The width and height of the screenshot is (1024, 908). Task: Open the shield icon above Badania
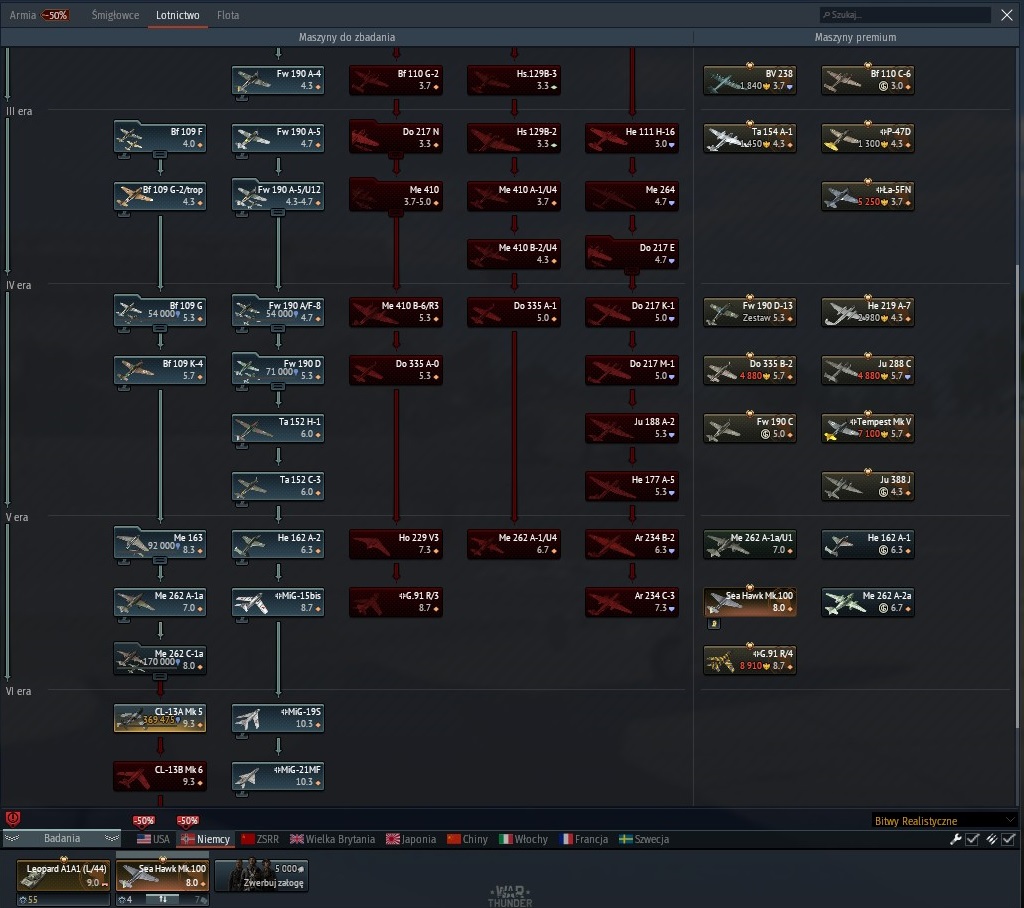[x=12, y=819]
